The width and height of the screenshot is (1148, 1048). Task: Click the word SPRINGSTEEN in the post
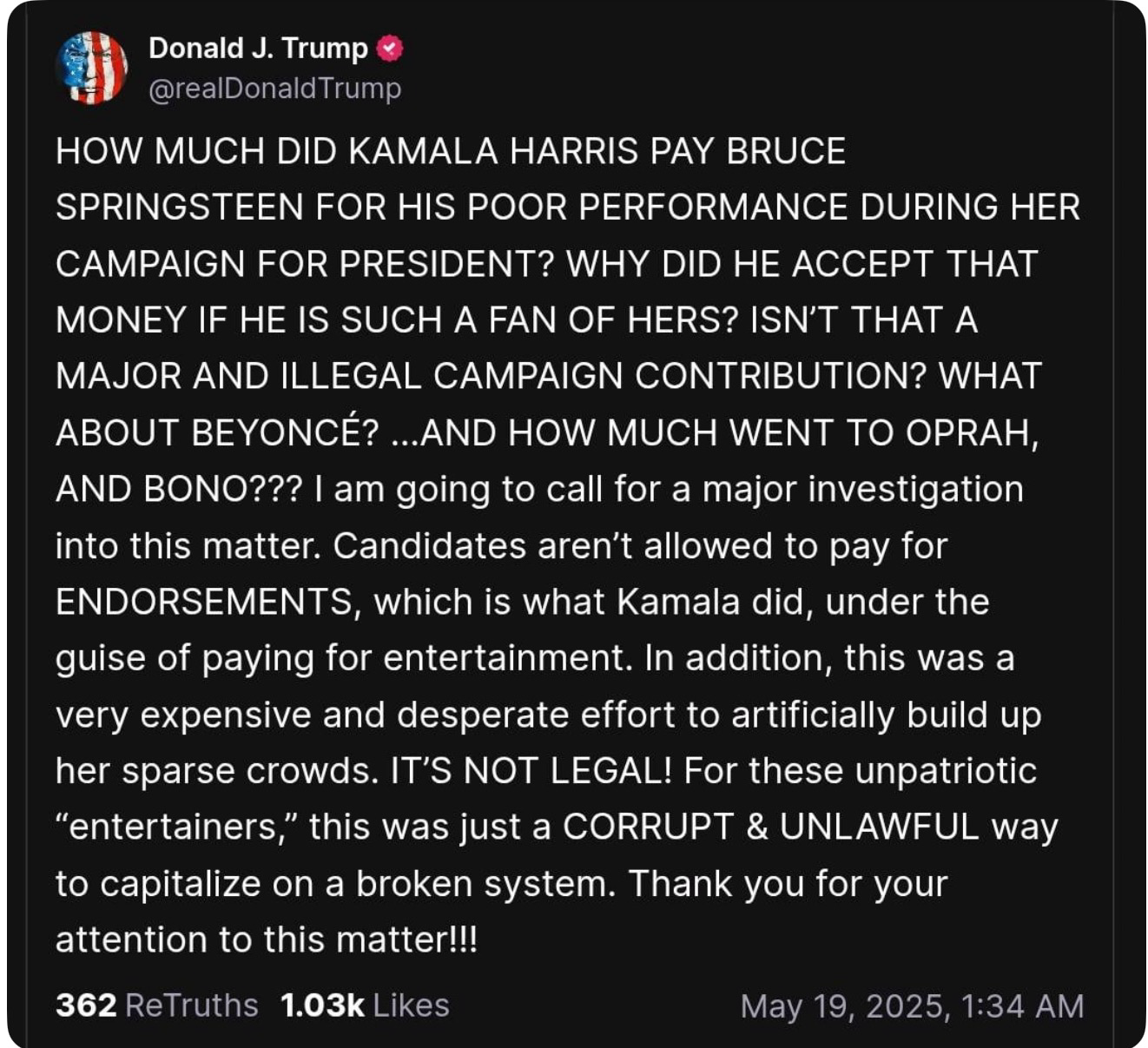179,208
